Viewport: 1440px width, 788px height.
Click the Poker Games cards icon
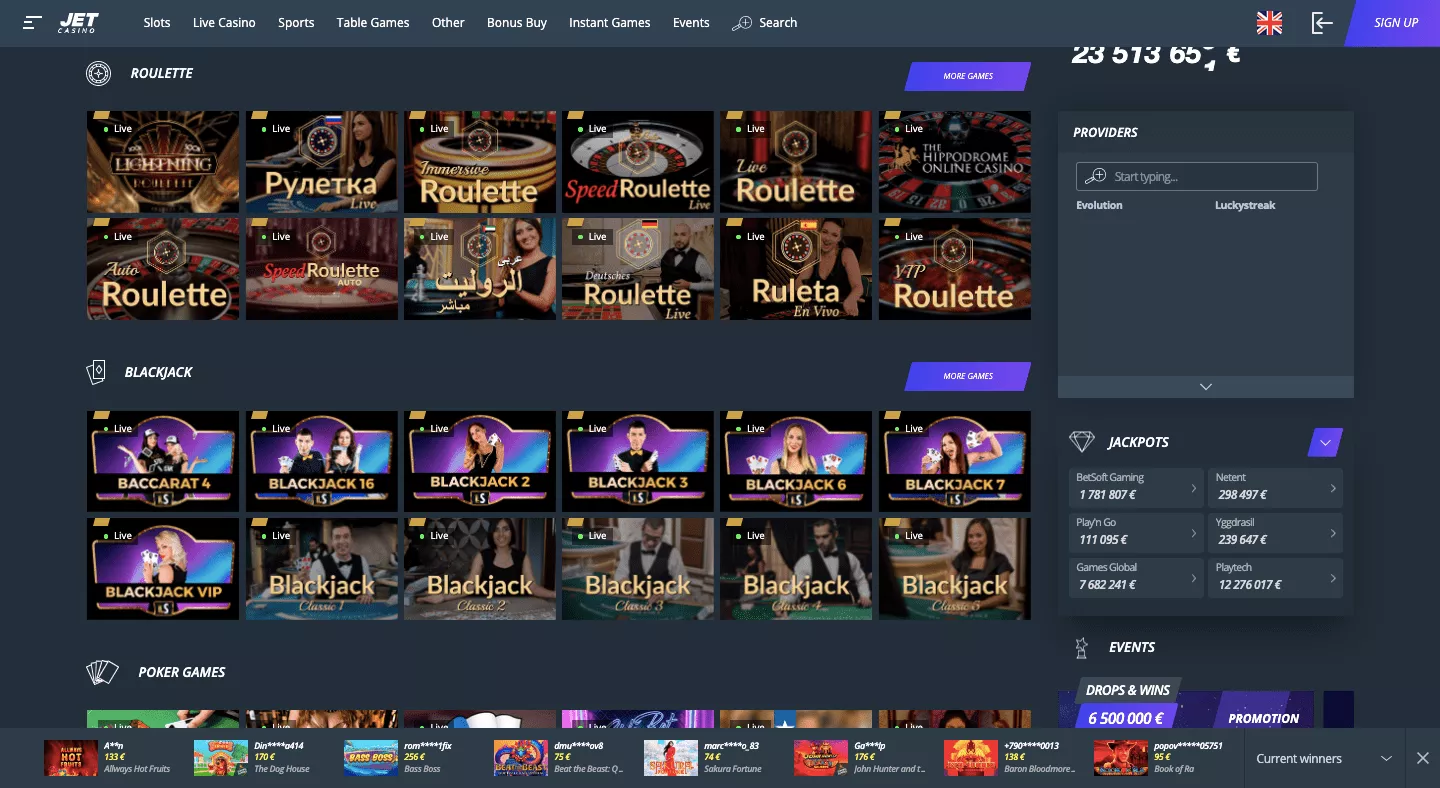pyautogui.click(x=102, y=672)
